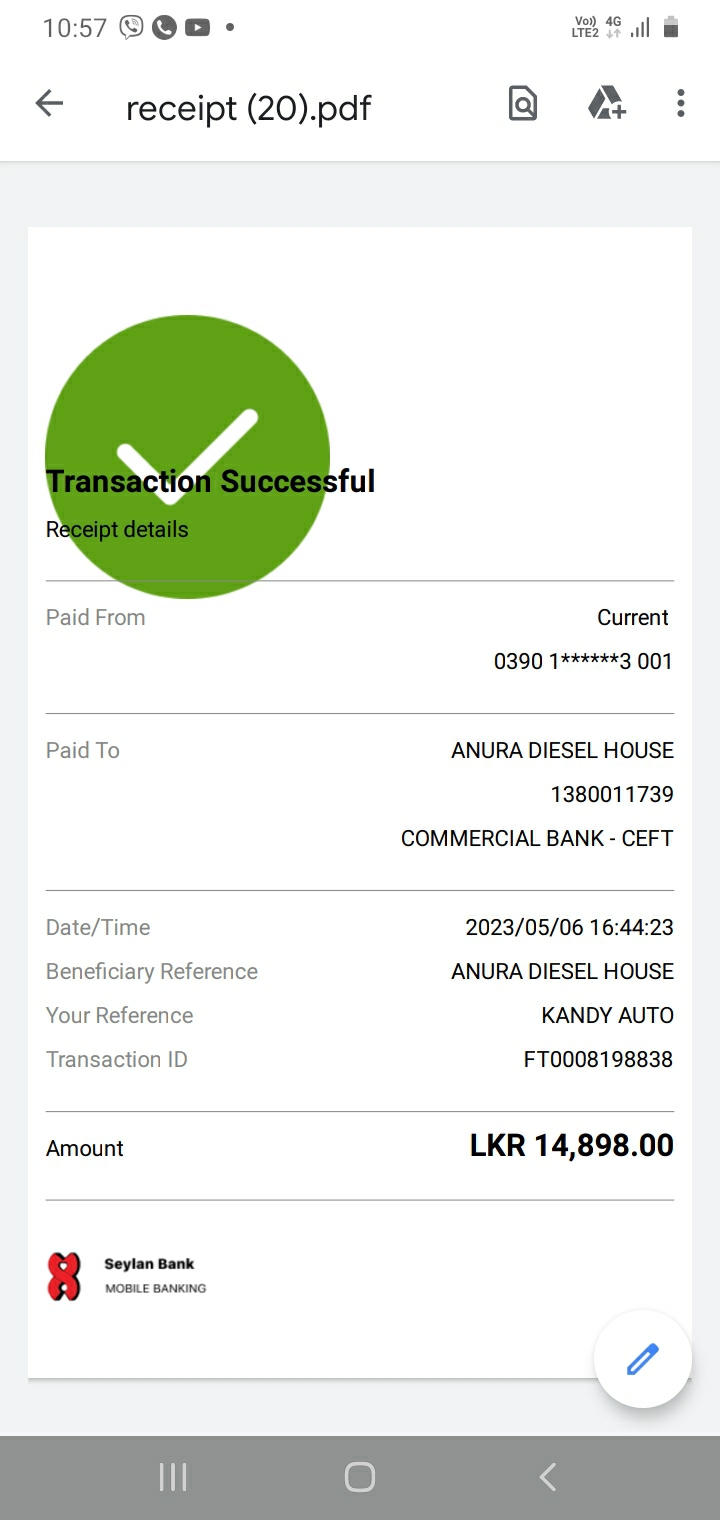This screenshot has width=720, height=1520.
Task: Open the find in document icon
Action: pos(523,103)
